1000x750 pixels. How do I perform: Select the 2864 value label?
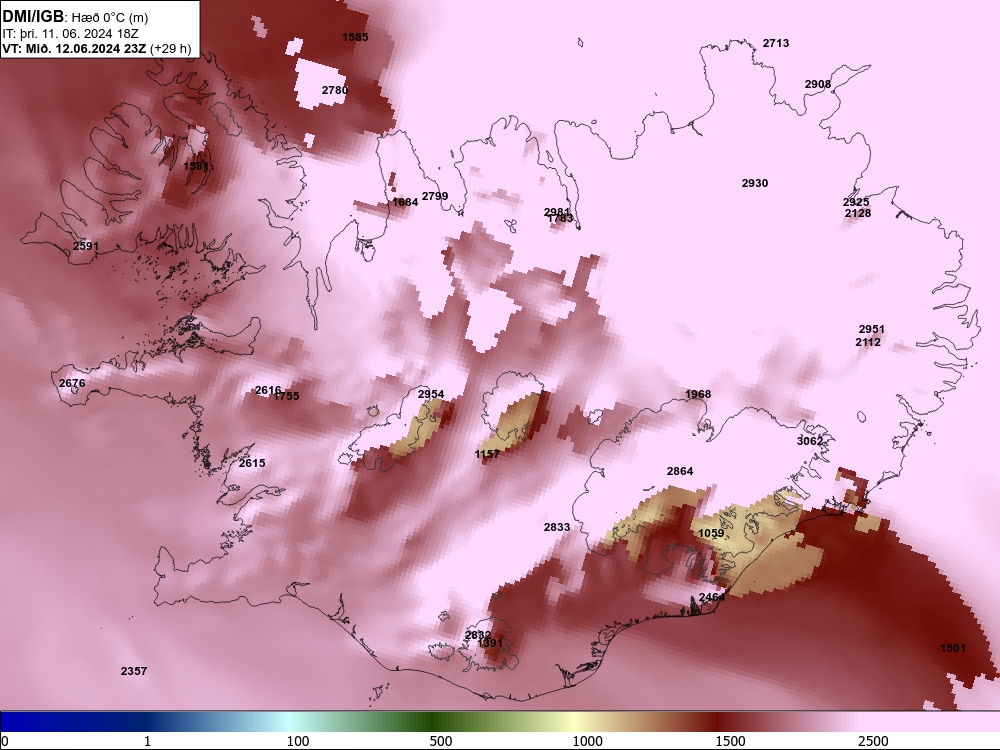(680, 471)
